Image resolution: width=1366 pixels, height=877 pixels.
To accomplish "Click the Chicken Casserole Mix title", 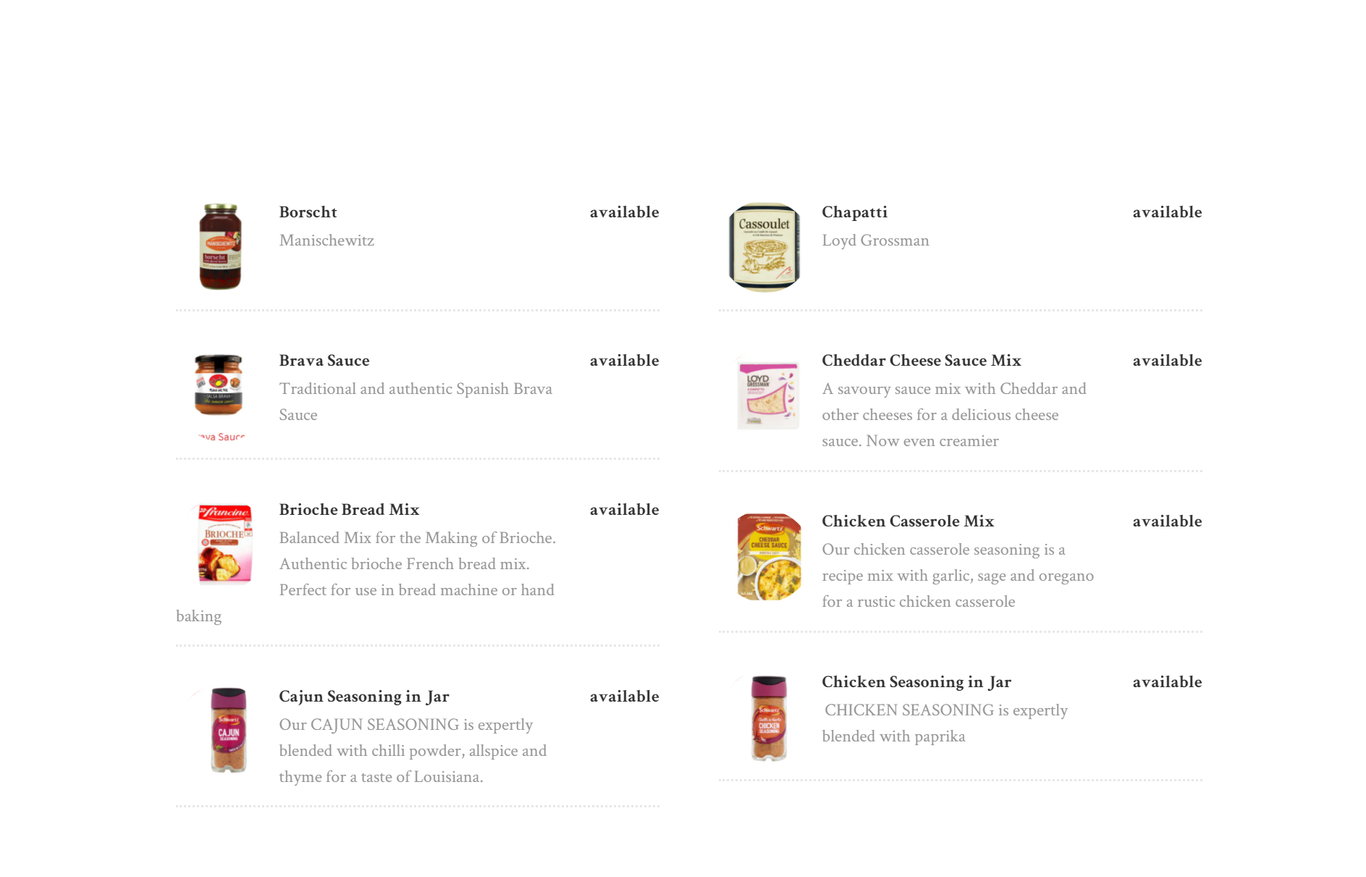I will tap(908, 521).
